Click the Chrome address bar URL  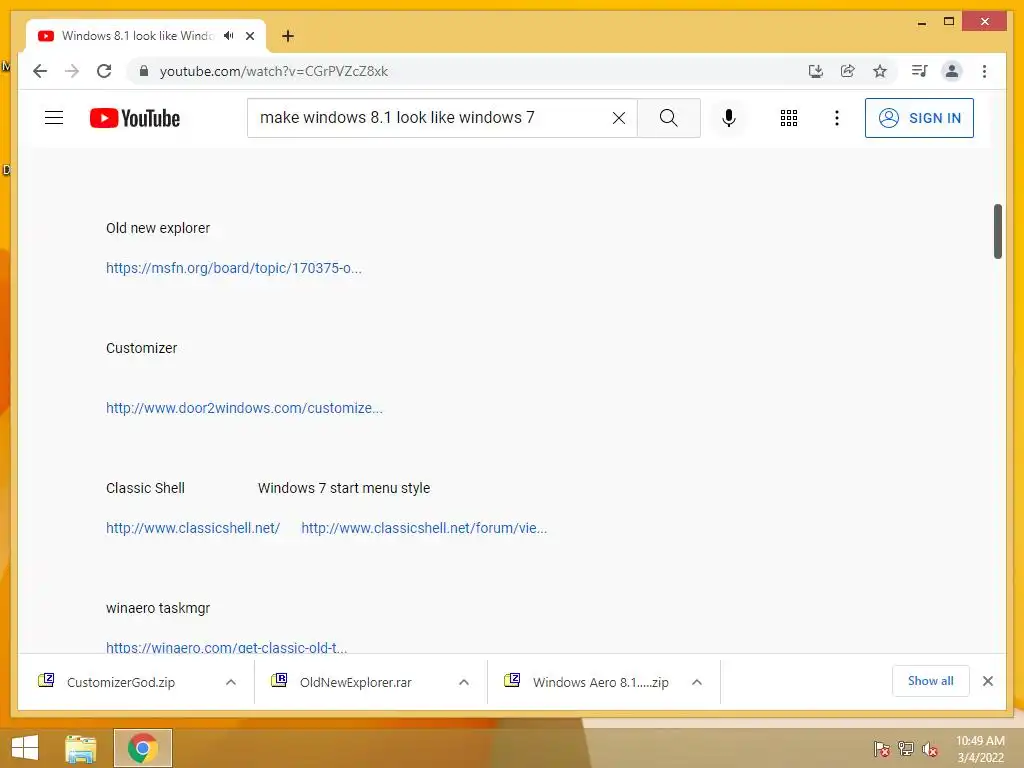pos(274,71)
